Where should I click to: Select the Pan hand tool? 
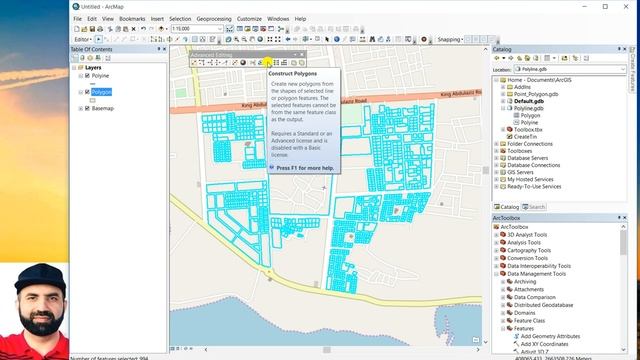[252, 40]
